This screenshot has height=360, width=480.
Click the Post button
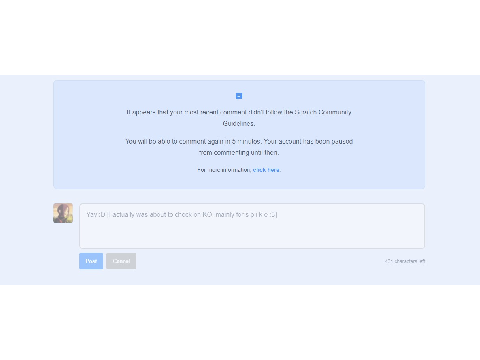[91, 261]
